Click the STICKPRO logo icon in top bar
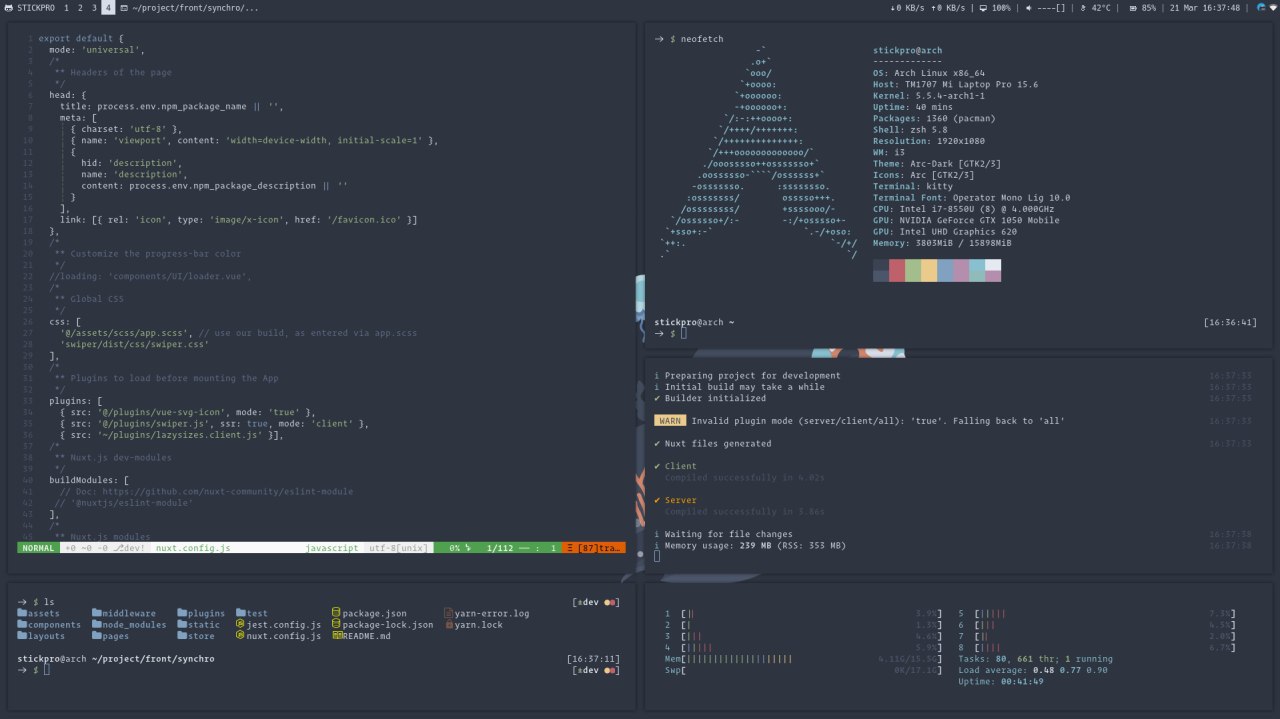 pyautogui.click(x=8, y=7)
